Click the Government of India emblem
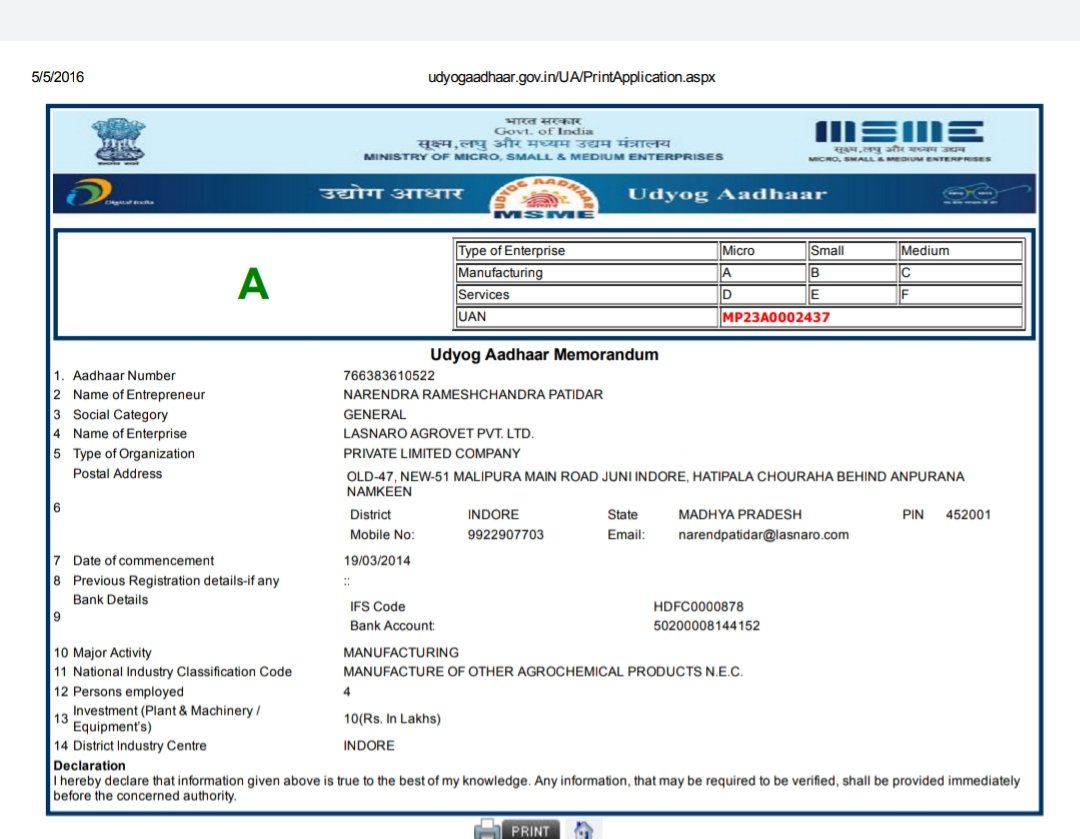 pyautogui.click(x=119, y=142)
